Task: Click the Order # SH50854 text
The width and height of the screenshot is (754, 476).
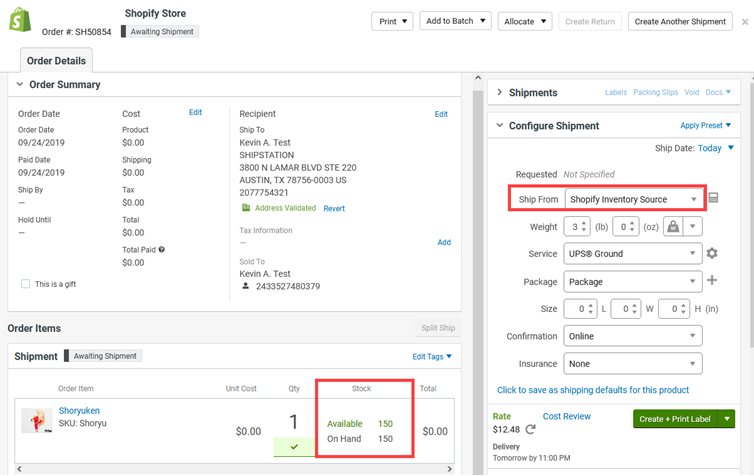Action: [76, 32]
